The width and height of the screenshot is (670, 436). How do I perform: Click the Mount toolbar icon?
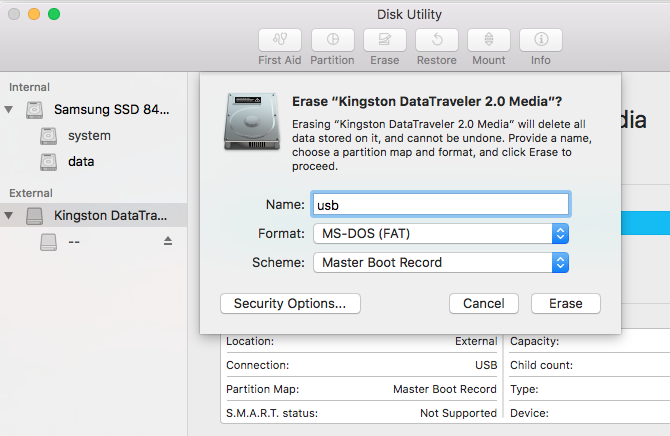tap(488, 40)
